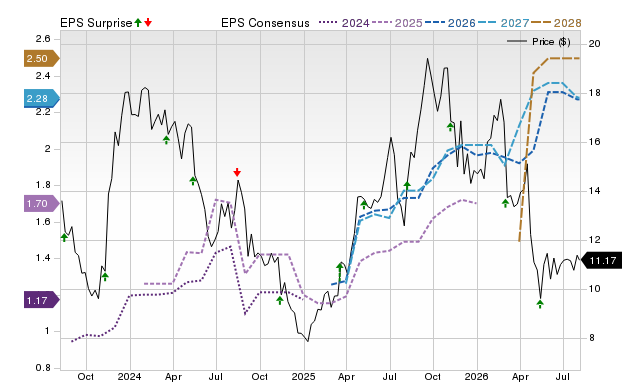Click the 0.8 label on the EPS axis
Screen dimensions: 640x382
click(43, 368)
